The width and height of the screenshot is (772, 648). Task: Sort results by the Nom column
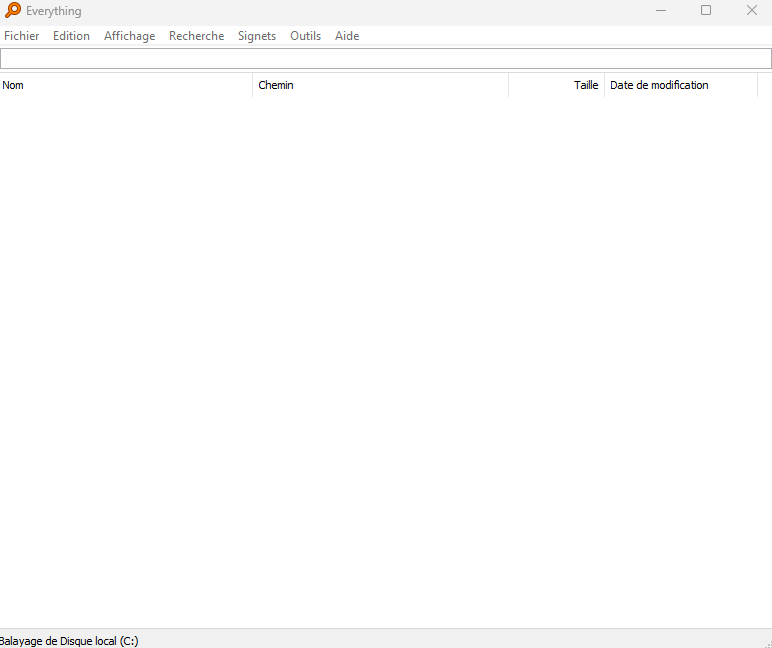coord(126,85)
